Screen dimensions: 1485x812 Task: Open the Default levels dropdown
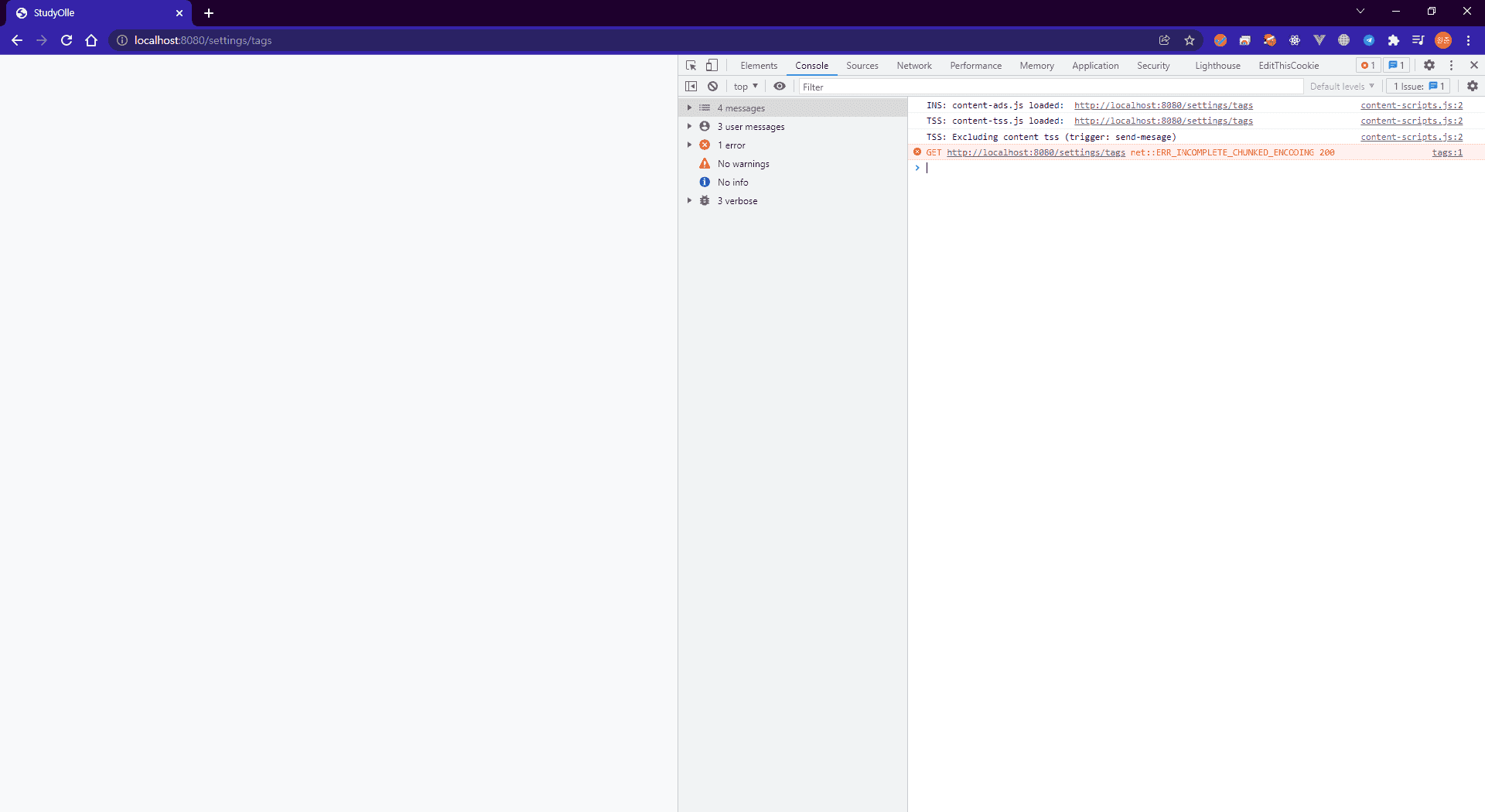click(1342, 87)
